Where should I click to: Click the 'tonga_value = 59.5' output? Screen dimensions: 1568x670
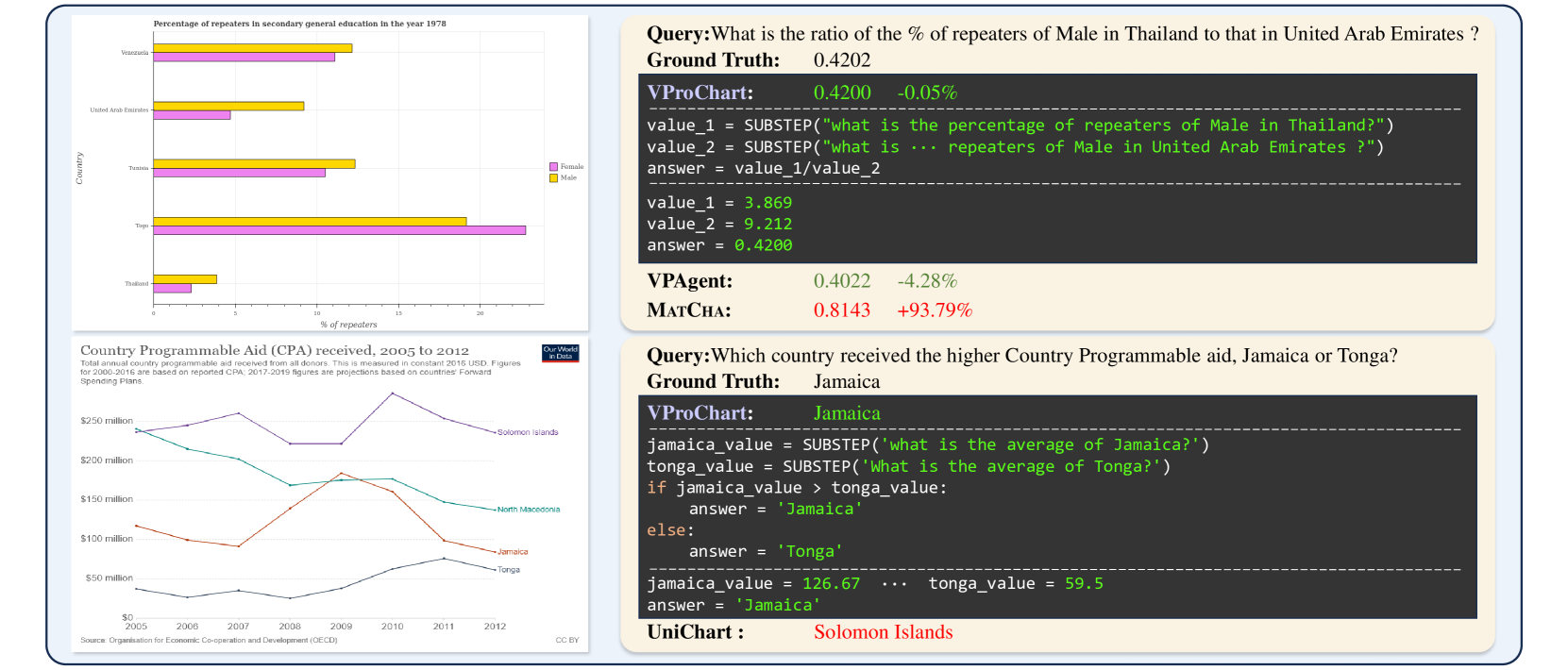[x=1016, y=583]
